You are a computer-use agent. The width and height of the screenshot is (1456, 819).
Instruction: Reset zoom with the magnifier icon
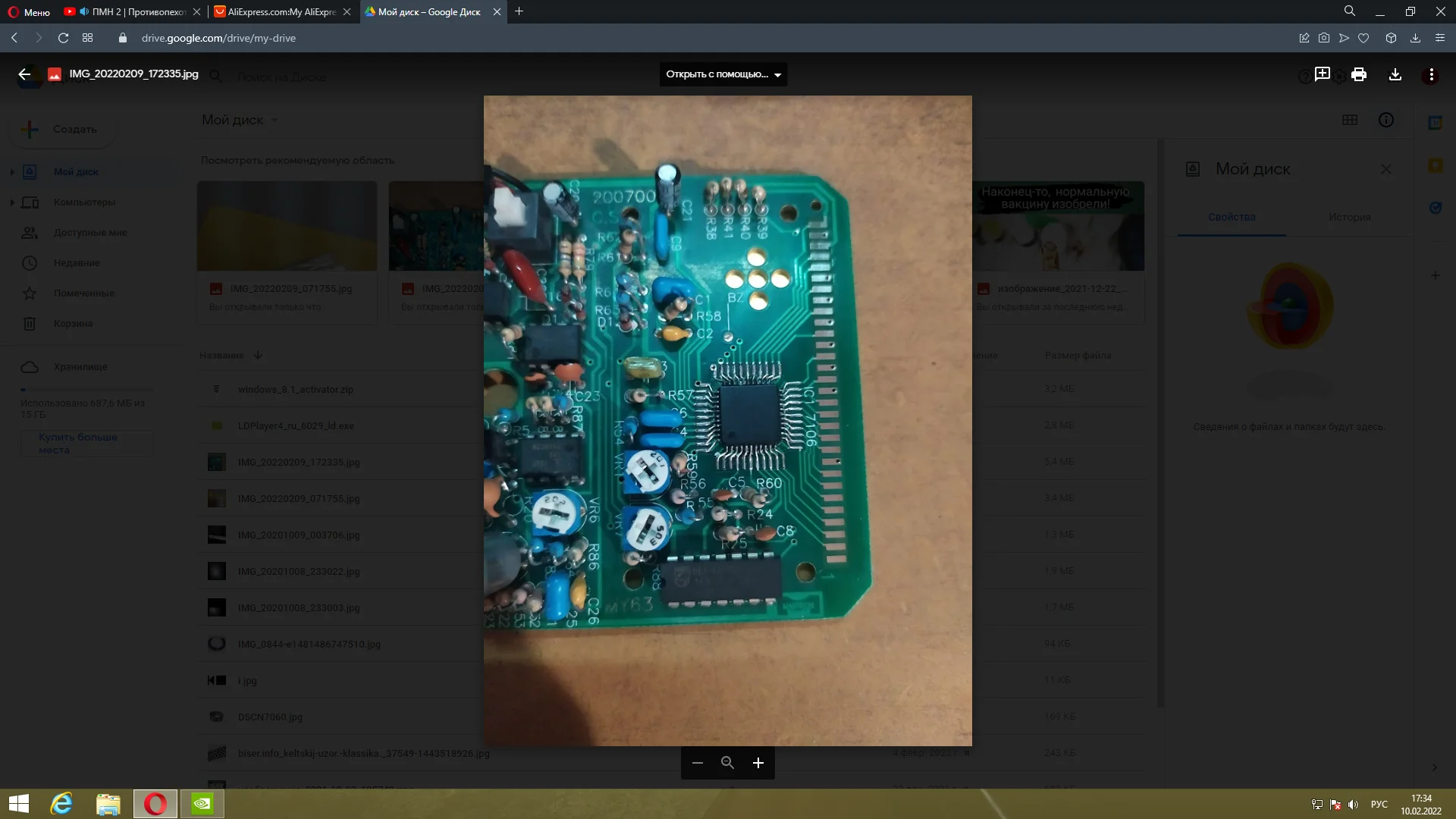(727, 763)
